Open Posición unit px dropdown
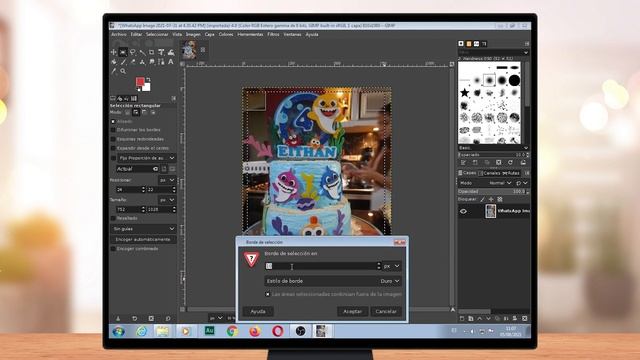640x360 pixels. coord(167,180)
